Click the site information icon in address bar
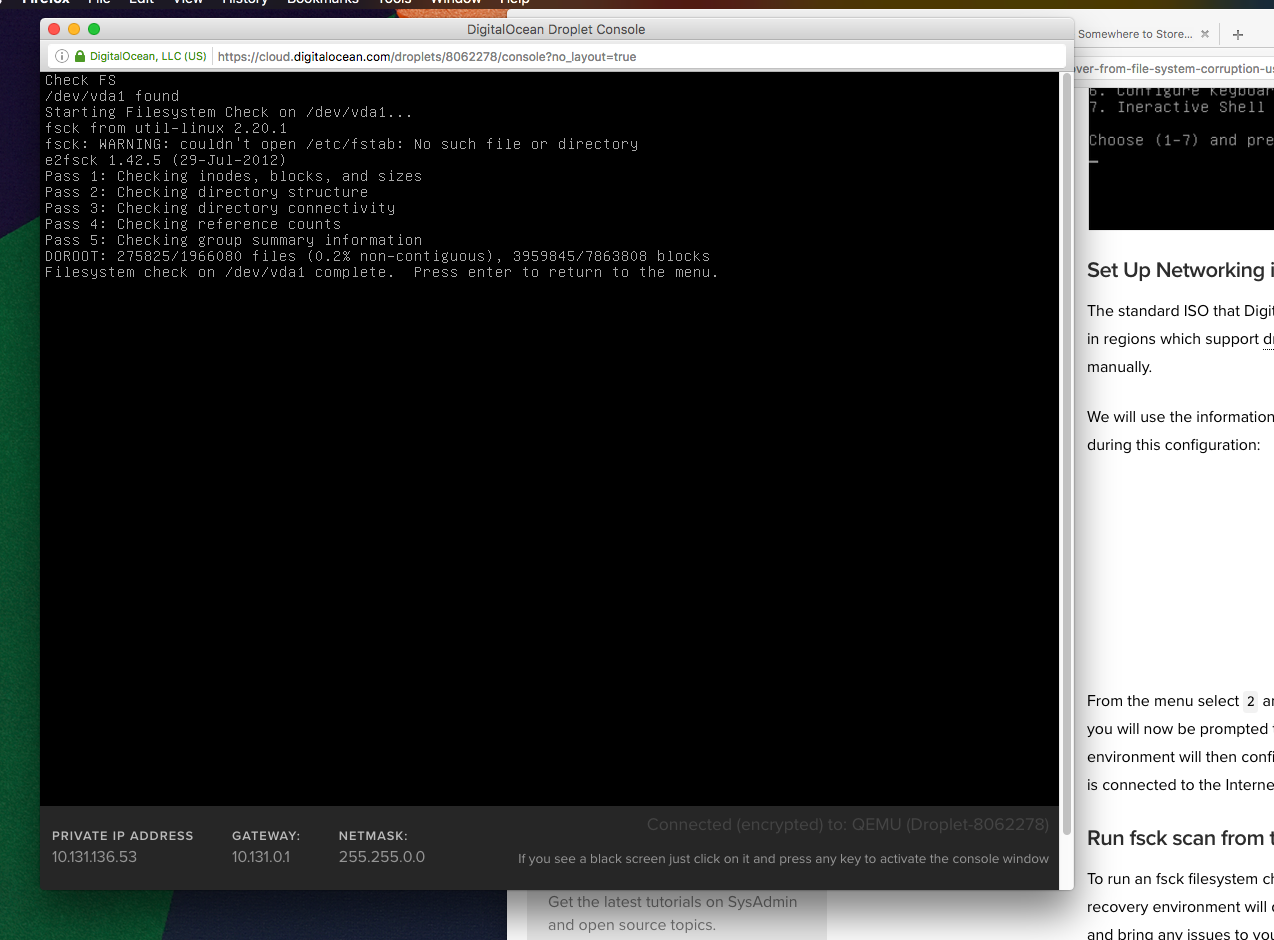 pyautogui.click(x=62, y=57)
